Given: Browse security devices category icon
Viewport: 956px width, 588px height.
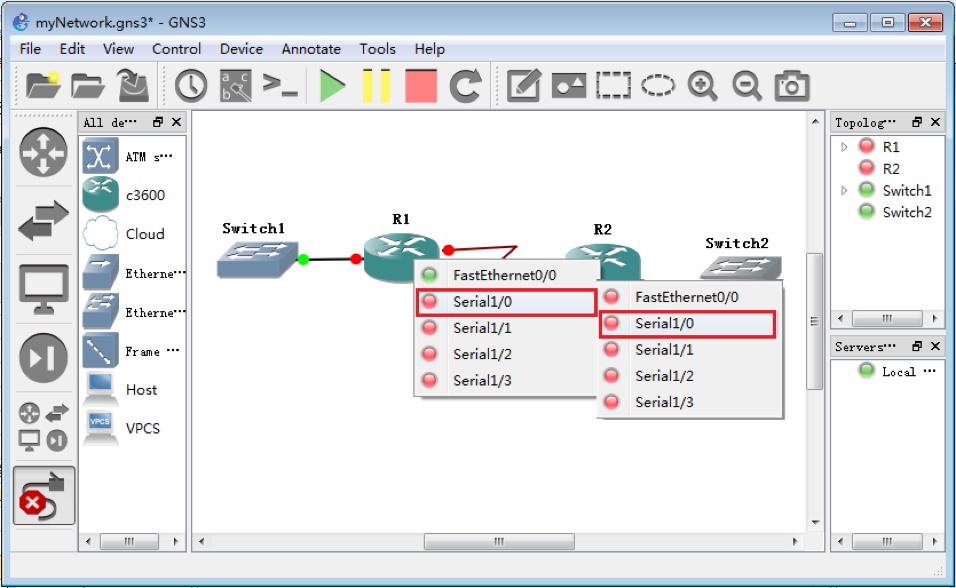Looking at the screenshot, I should [43, 358].
